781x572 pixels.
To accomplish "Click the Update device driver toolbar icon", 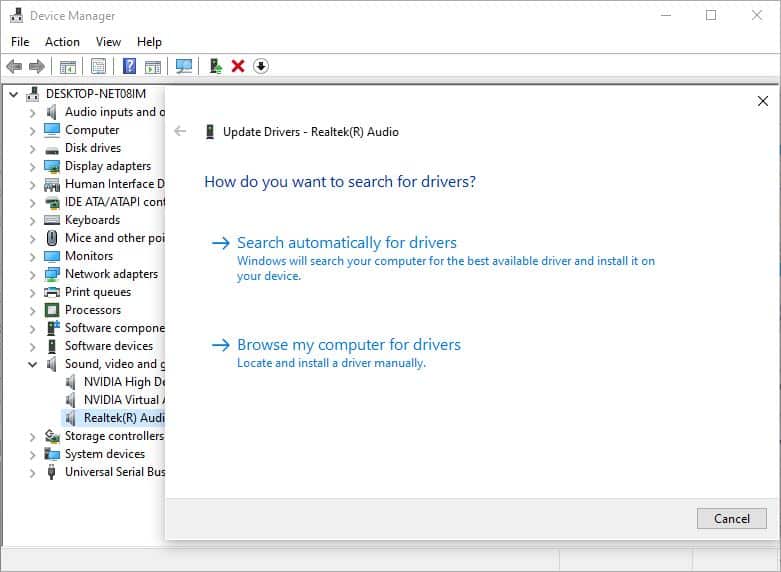I will [214, 66].
